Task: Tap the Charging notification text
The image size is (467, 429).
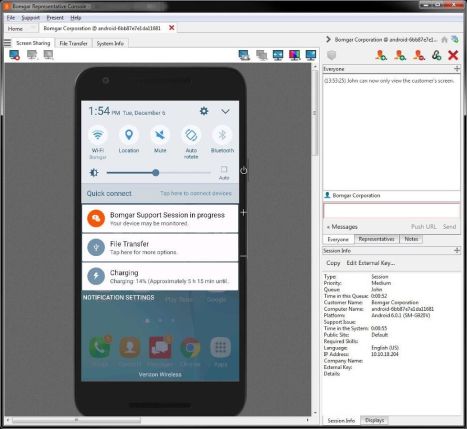Action: [169, 281]
